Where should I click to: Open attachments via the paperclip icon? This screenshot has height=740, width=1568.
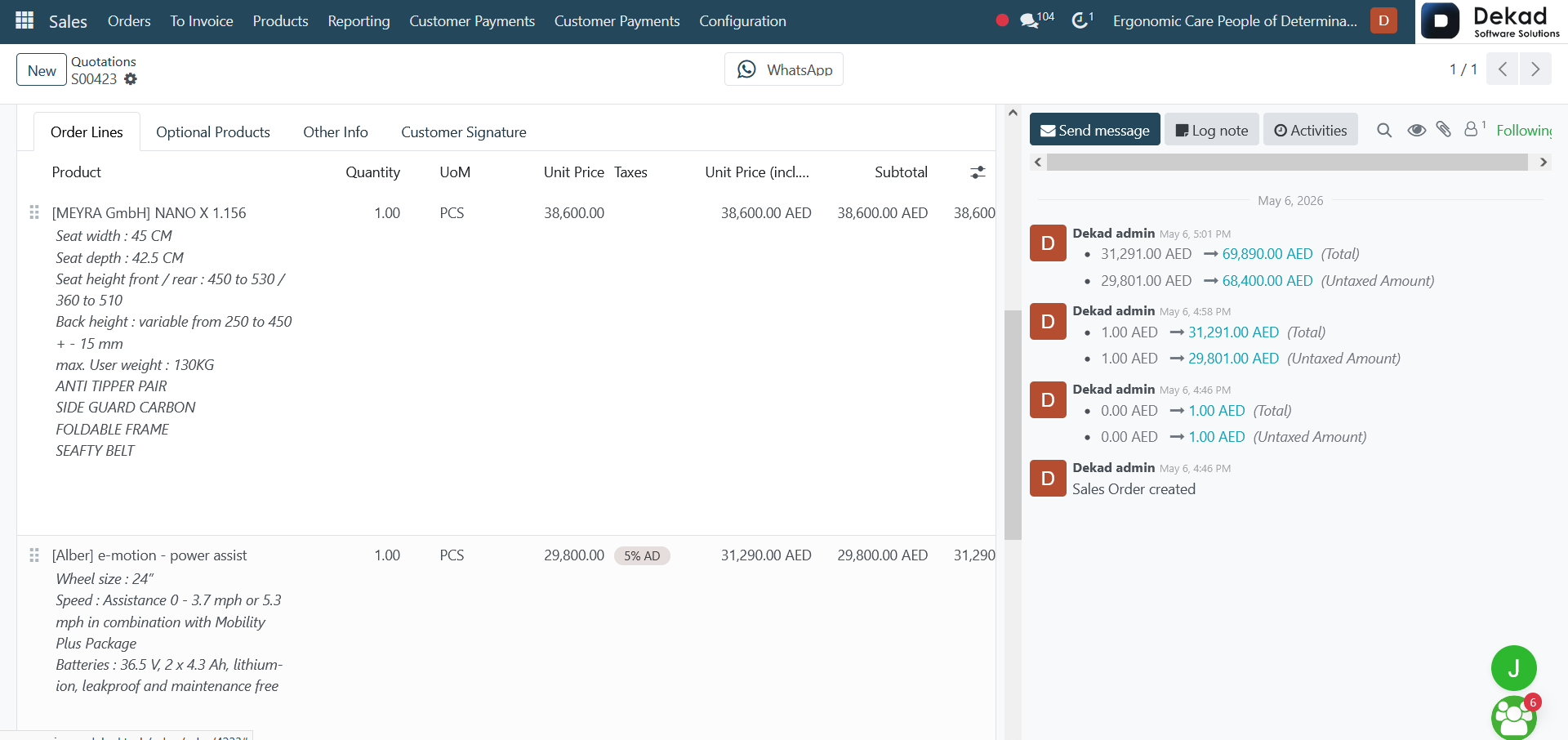[x=1444, y=129]
